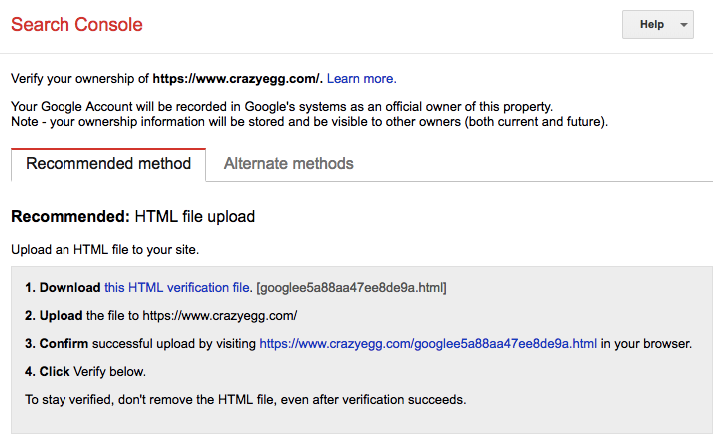Viewport: 725px width, 442px height.
Task: Expand the Help dropdown arrow
Action: click(x=683, y=25)
